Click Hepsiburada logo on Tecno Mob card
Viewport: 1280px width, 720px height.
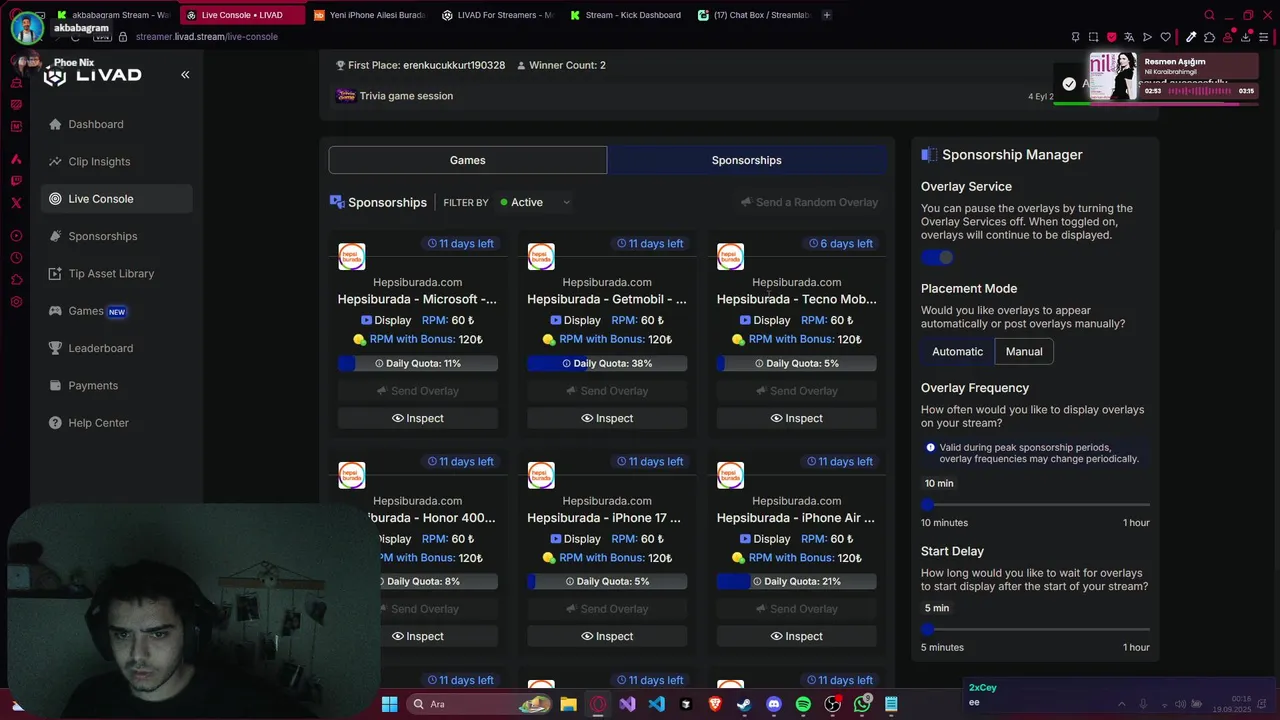tap(730, 256)
